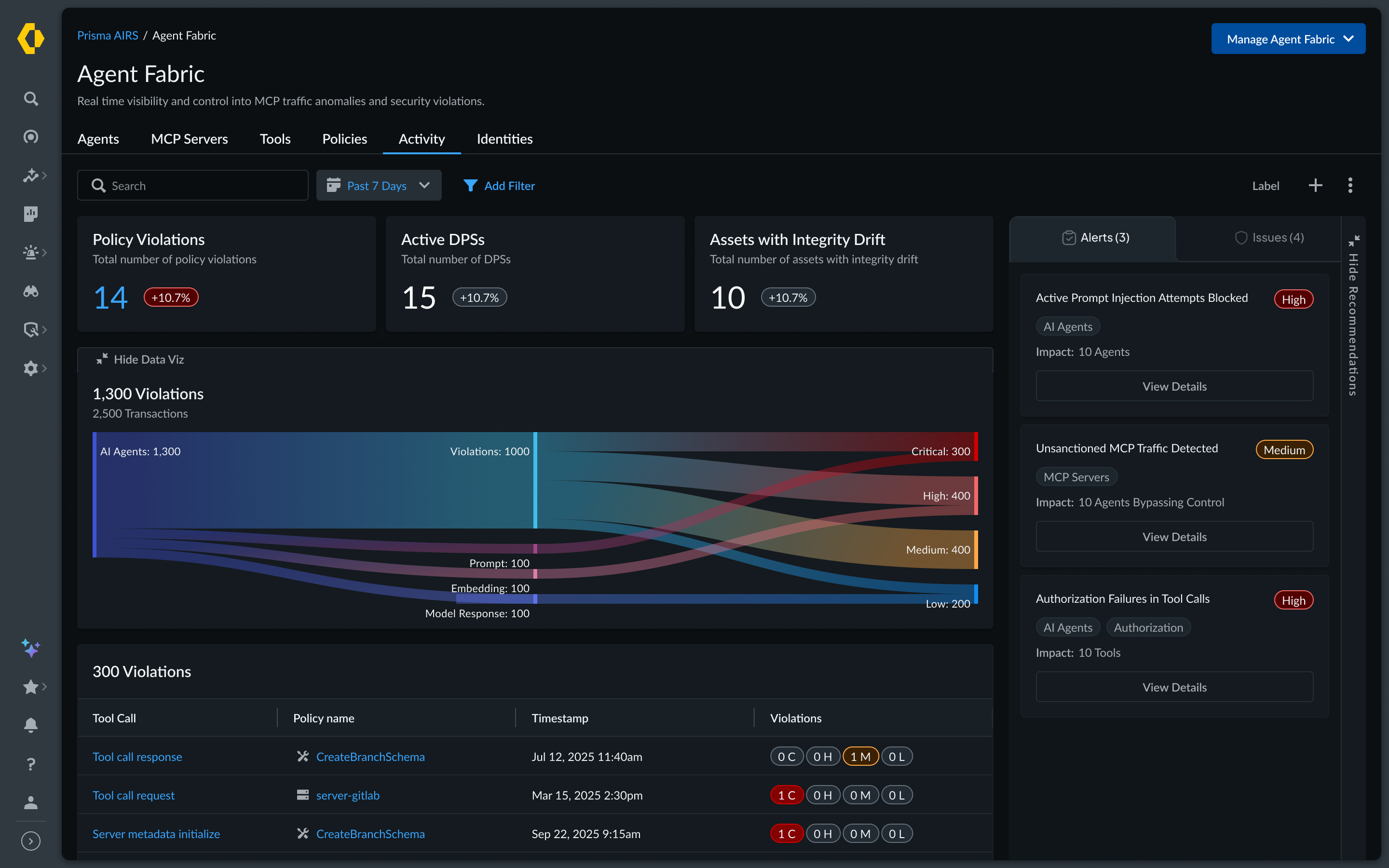The width and height of the screenshot is (1389, 868).
Task: Open the AI sparkles assistant icon
Action: (x=31, y=648)
